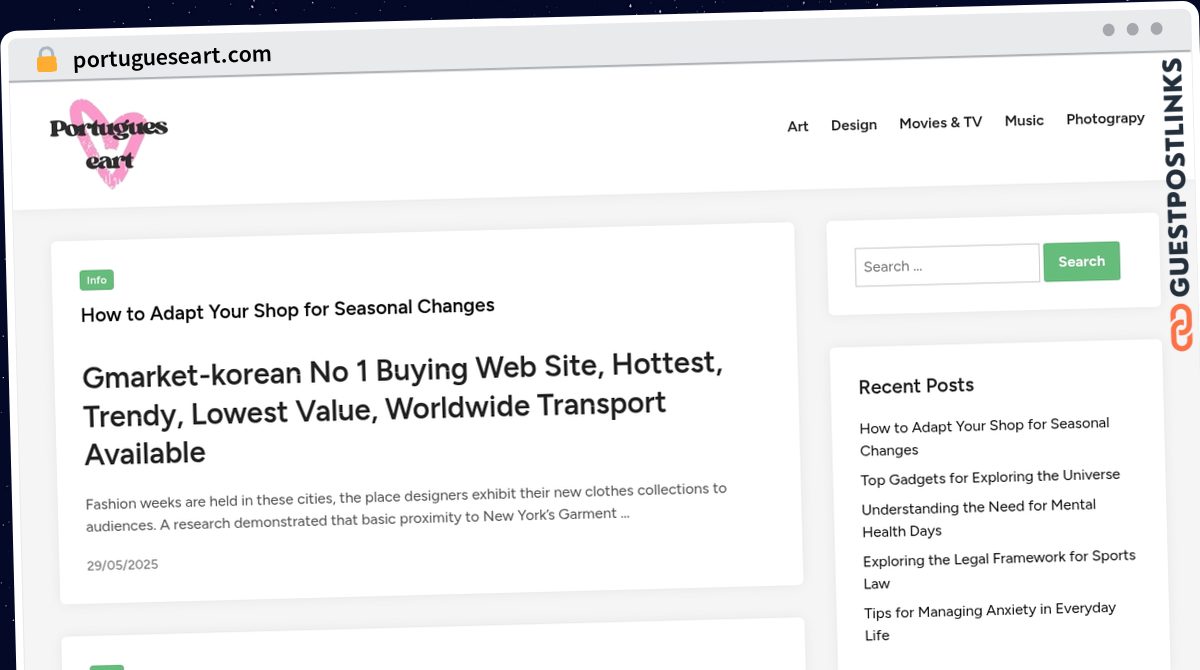Open 'Tips for Managing Anxiety in Everyday Life'
The image size is (1200, 670).
[x=990, y=621]
